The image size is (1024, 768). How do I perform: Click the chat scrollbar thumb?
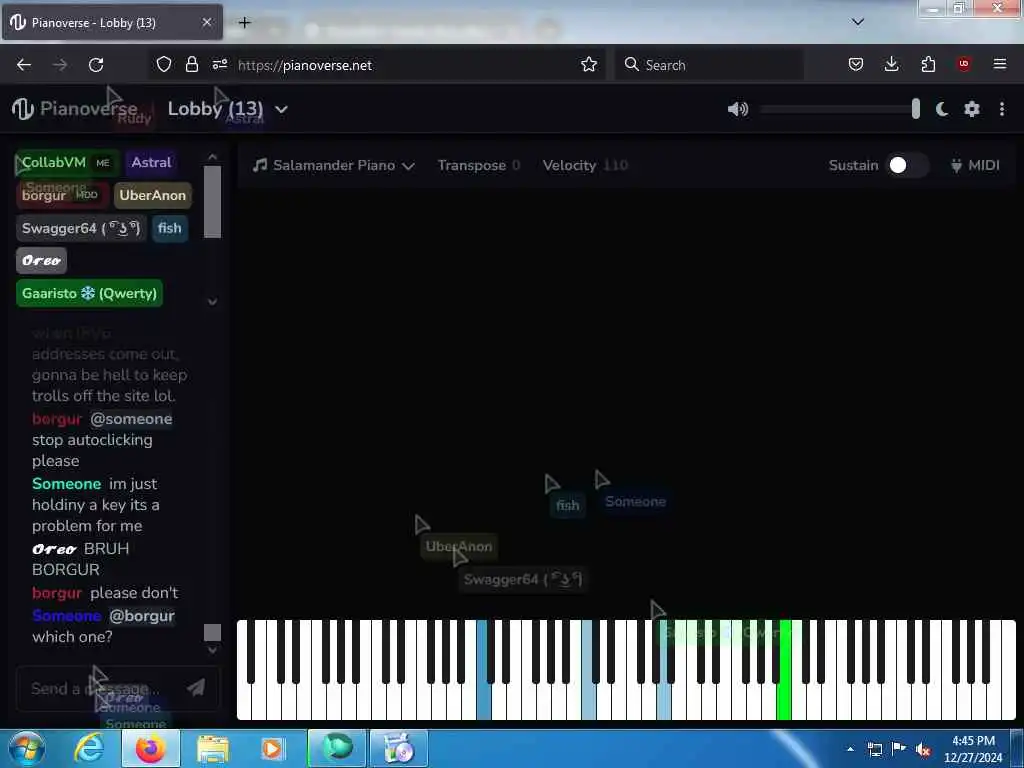pos(212,632)
